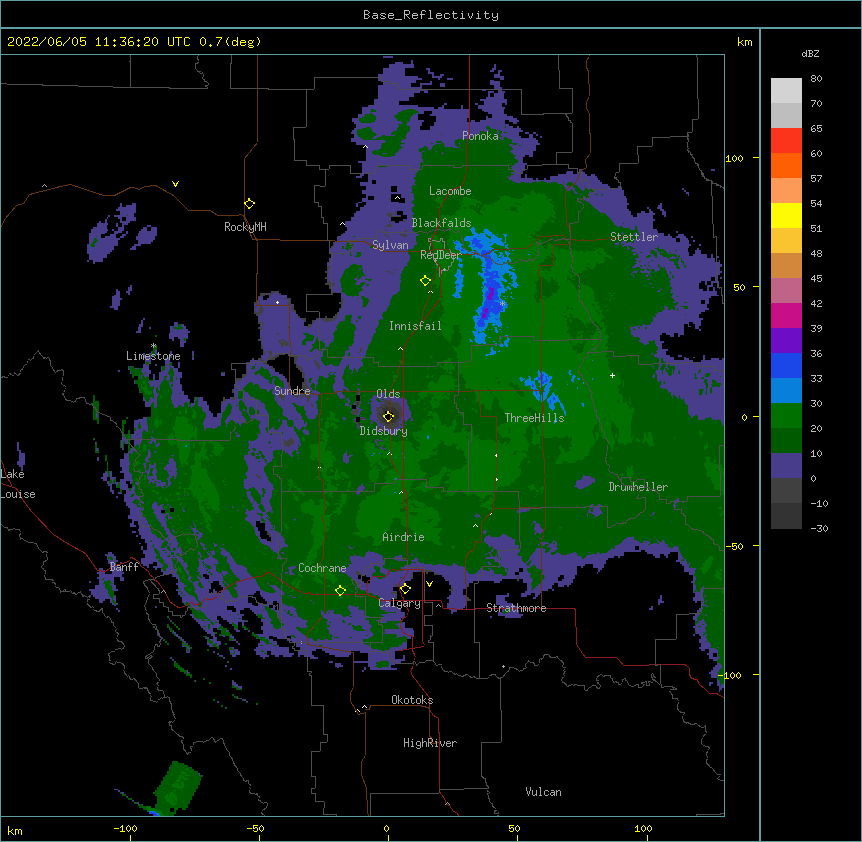The height and width of the screenshot is (842, 862).
Task: Click the -50 tick on the right axis
Action: [734, 546]
